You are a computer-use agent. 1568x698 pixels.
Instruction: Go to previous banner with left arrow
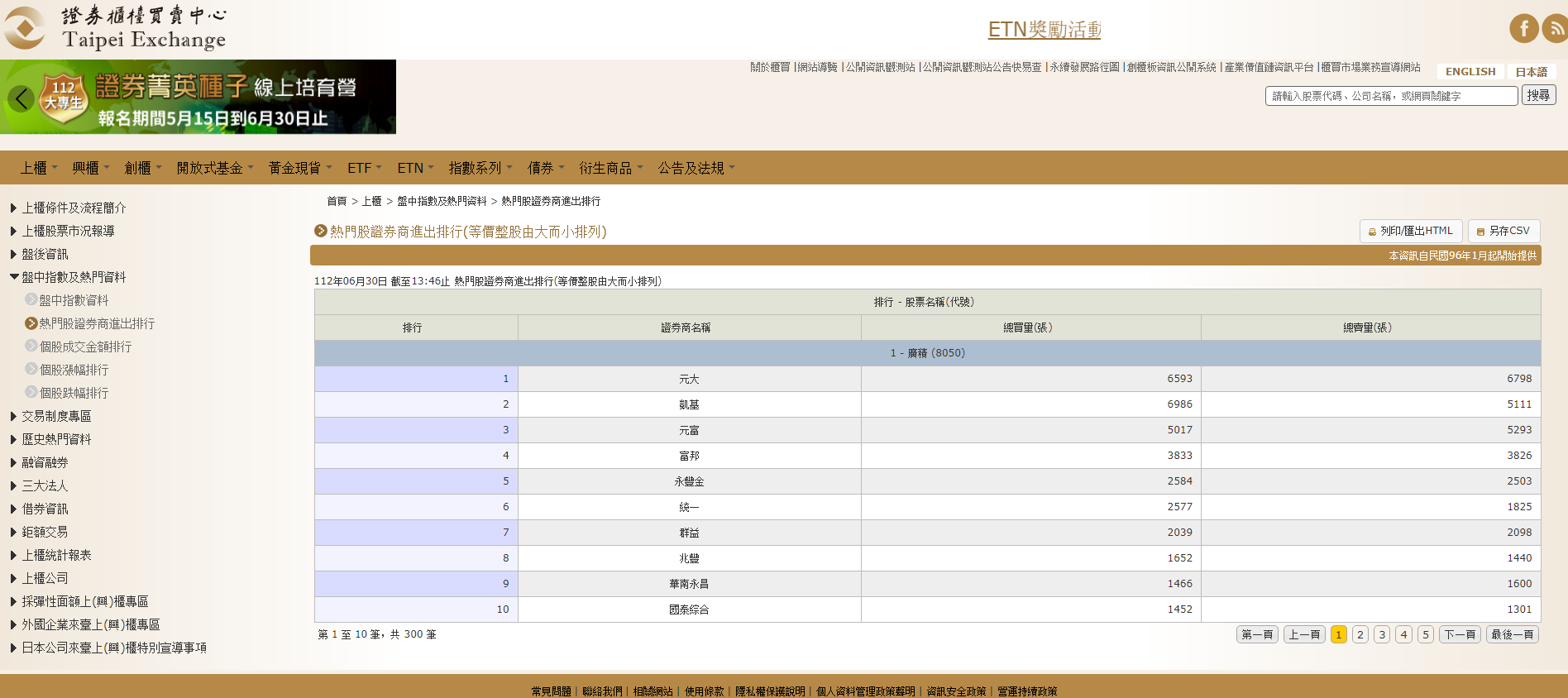tap(21, 98)
